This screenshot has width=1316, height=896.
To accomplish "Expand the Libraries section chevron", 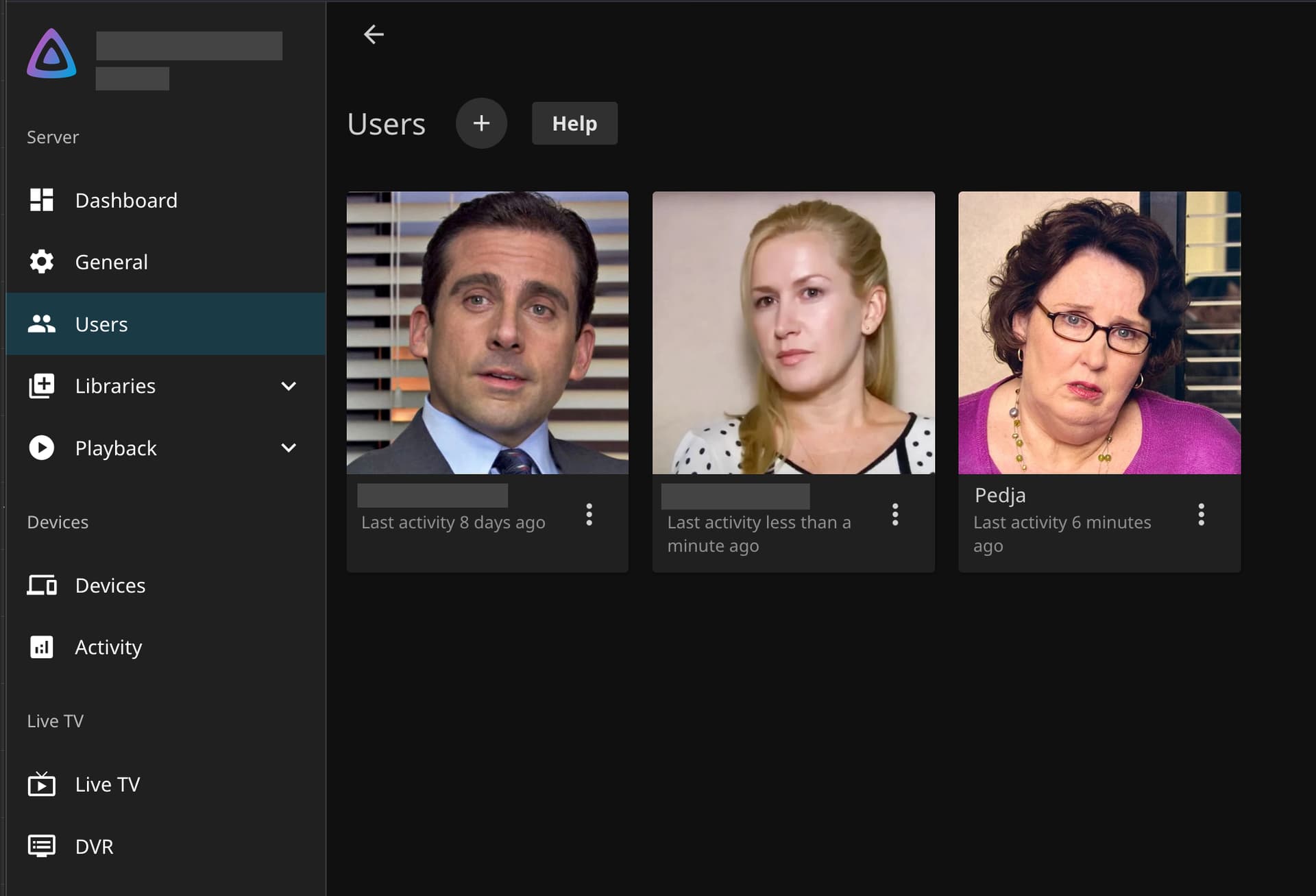I will [289, 386].
